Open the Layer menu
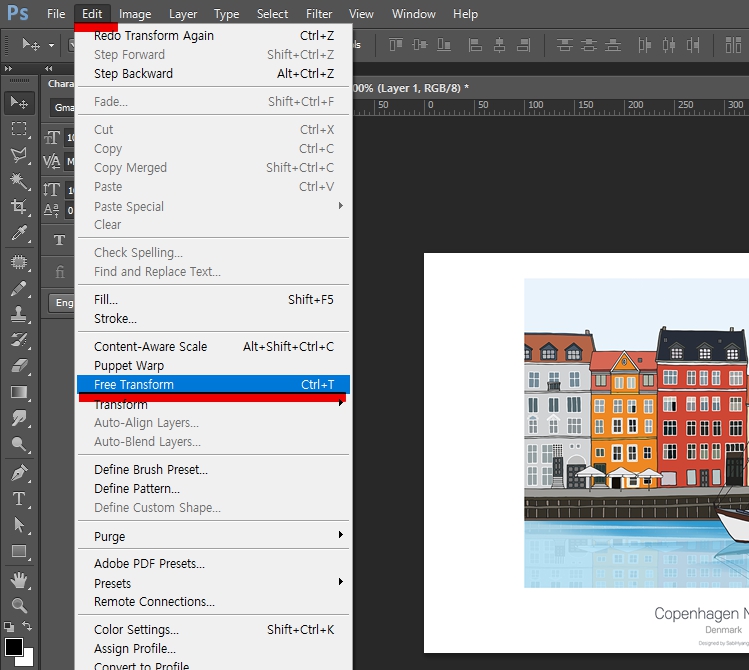 183,14
